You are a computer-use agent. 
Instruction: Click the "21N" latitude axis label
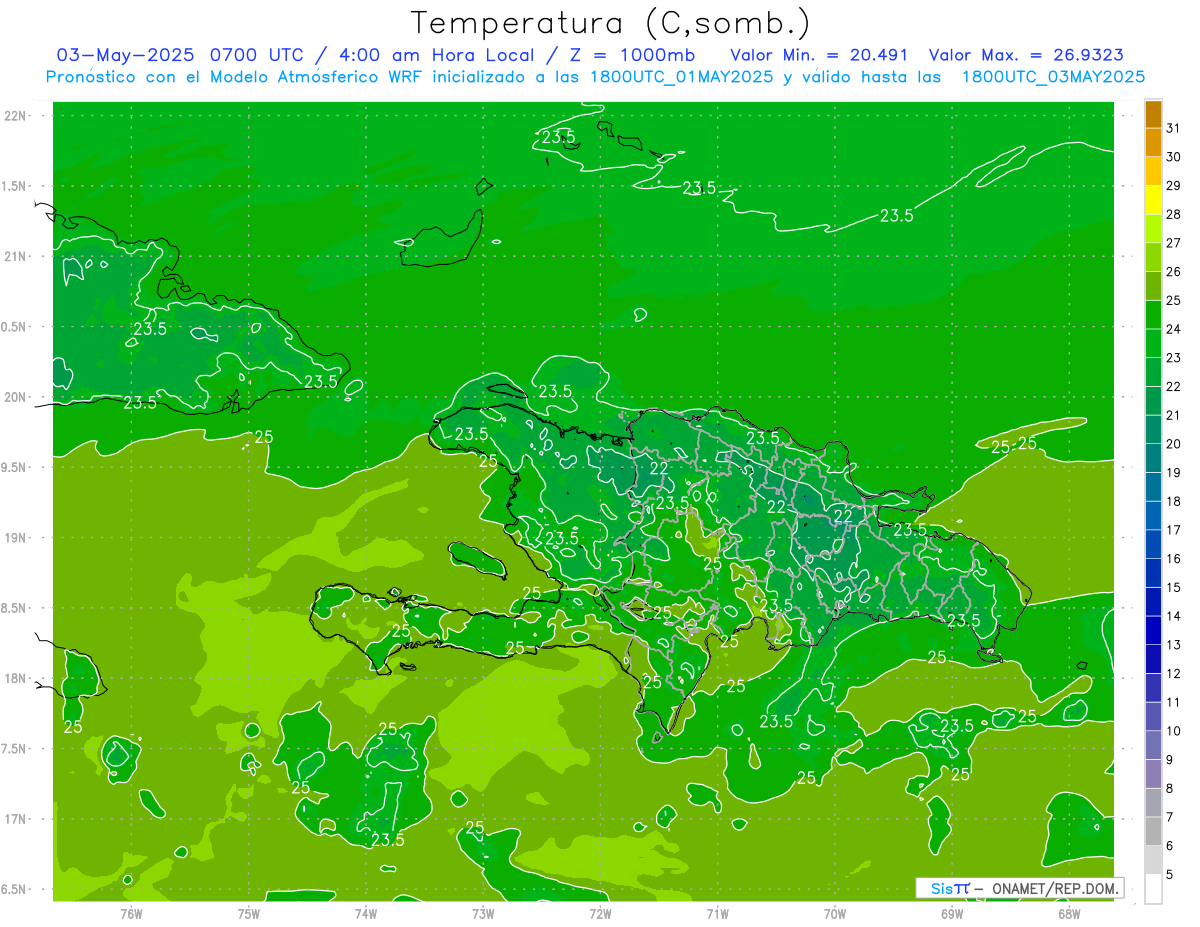(x=15, y=256)
